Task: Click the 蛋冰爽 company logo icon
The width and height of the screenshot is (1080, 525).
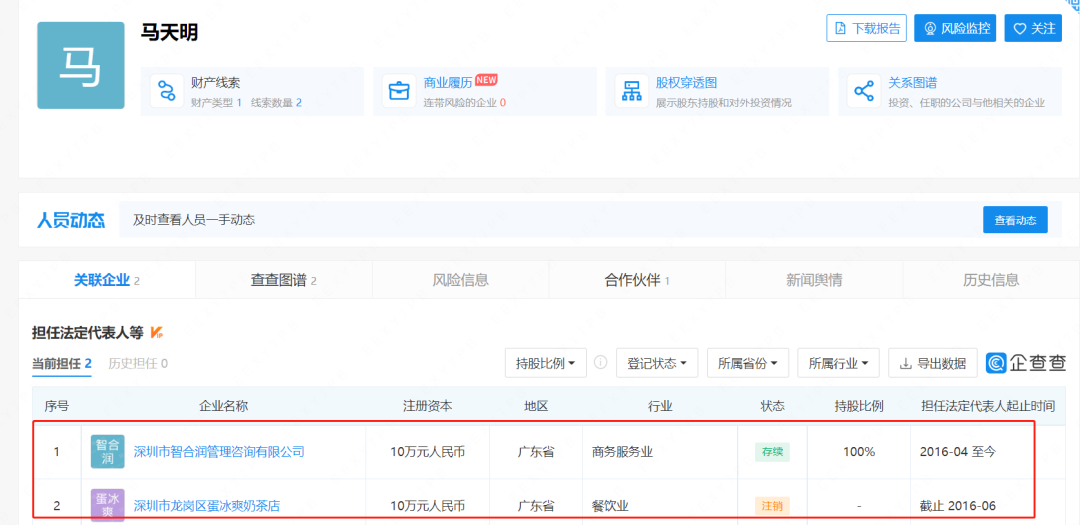Action: pyautogui.click(x=108, y=505)
